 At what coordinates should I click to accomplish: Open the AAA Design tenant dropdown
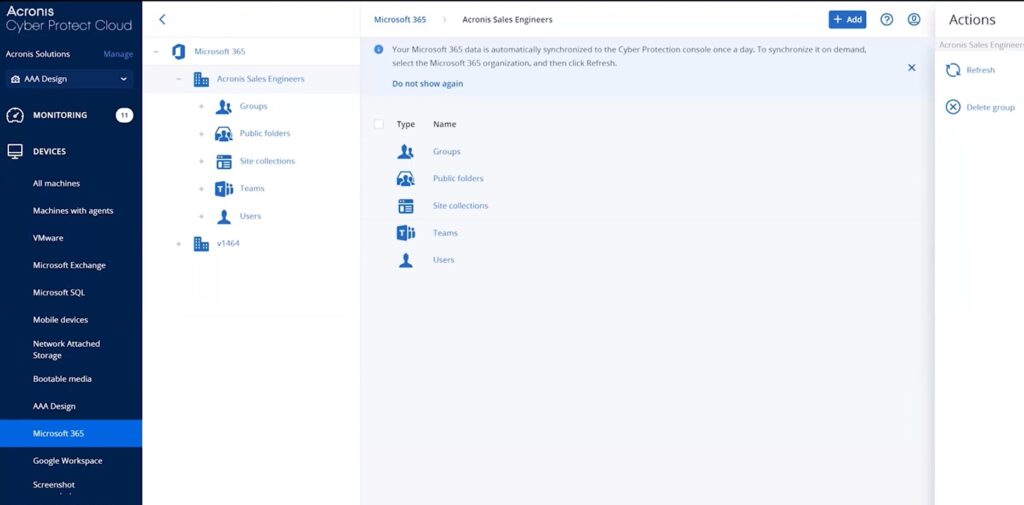click(70, 79)
